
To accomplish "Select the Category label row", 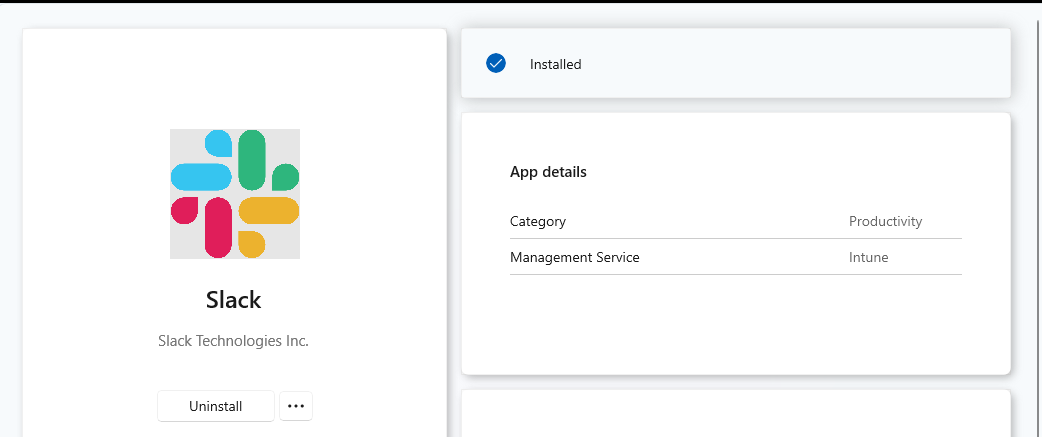I will [x=736, y=221].
